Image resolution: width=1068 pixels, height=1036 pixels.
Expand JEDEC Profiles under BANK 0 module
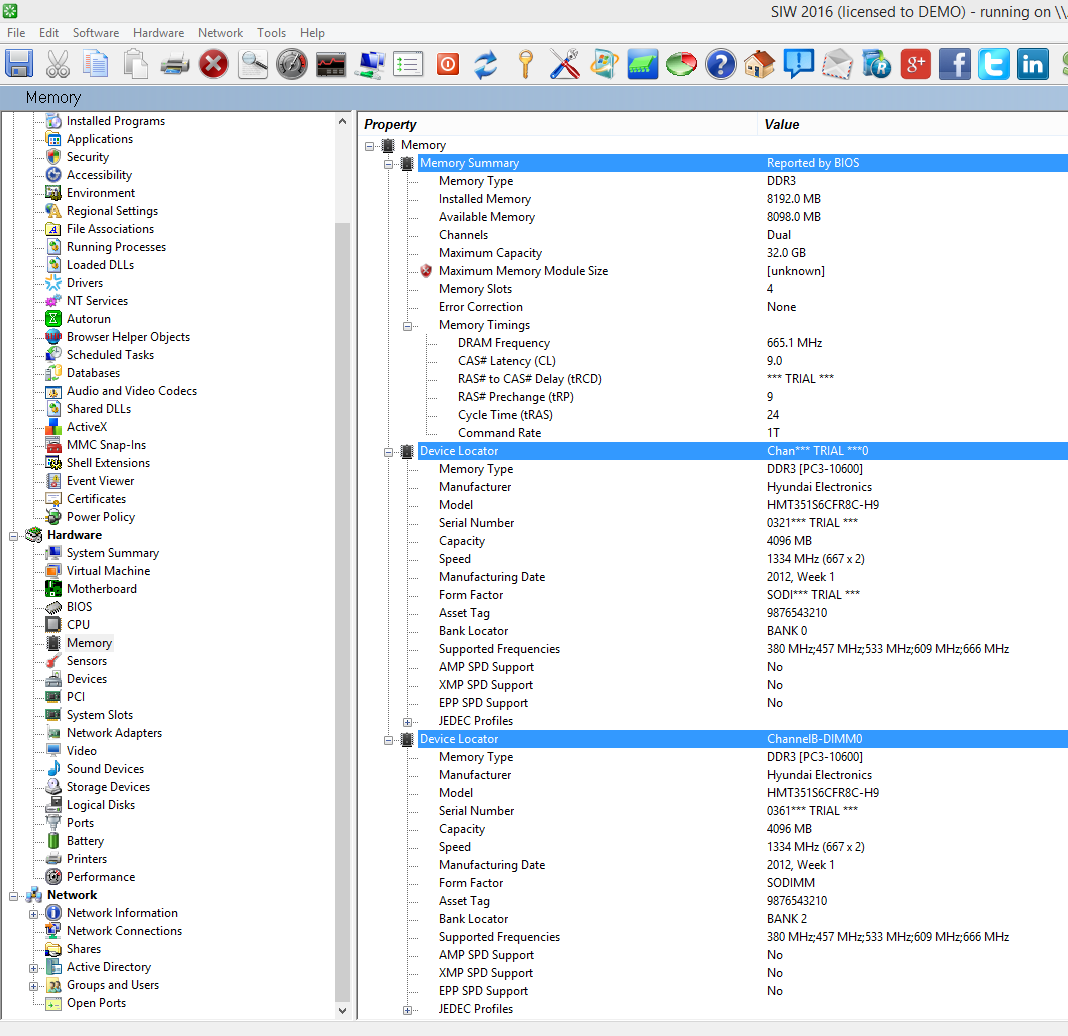[x=407, y=722]
